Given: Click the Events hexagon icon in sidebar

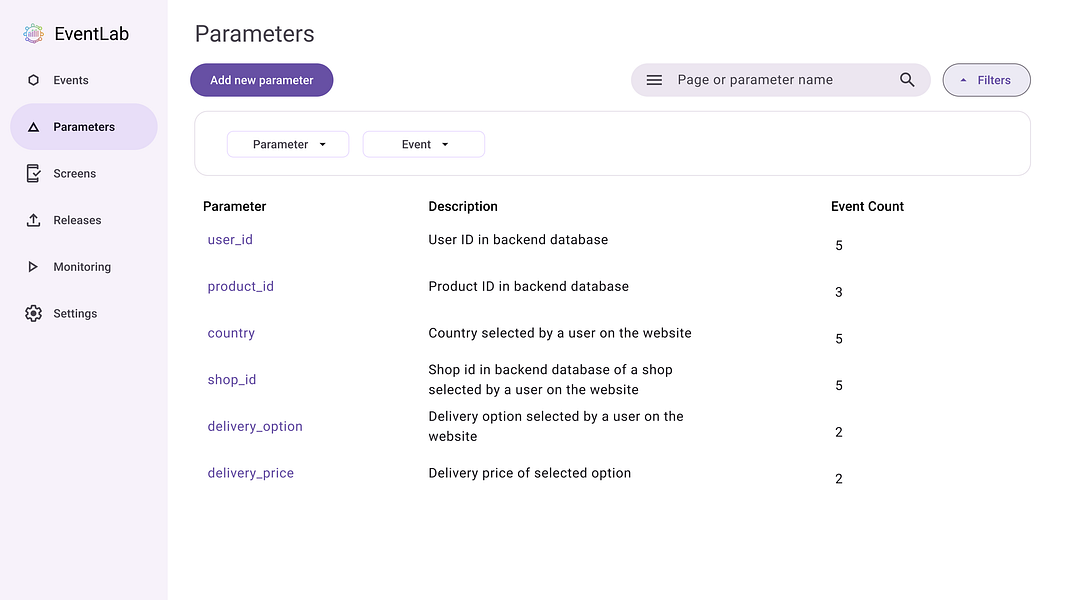Looking at the screenshot, I should pyautogui.click(x=33, y=80).
